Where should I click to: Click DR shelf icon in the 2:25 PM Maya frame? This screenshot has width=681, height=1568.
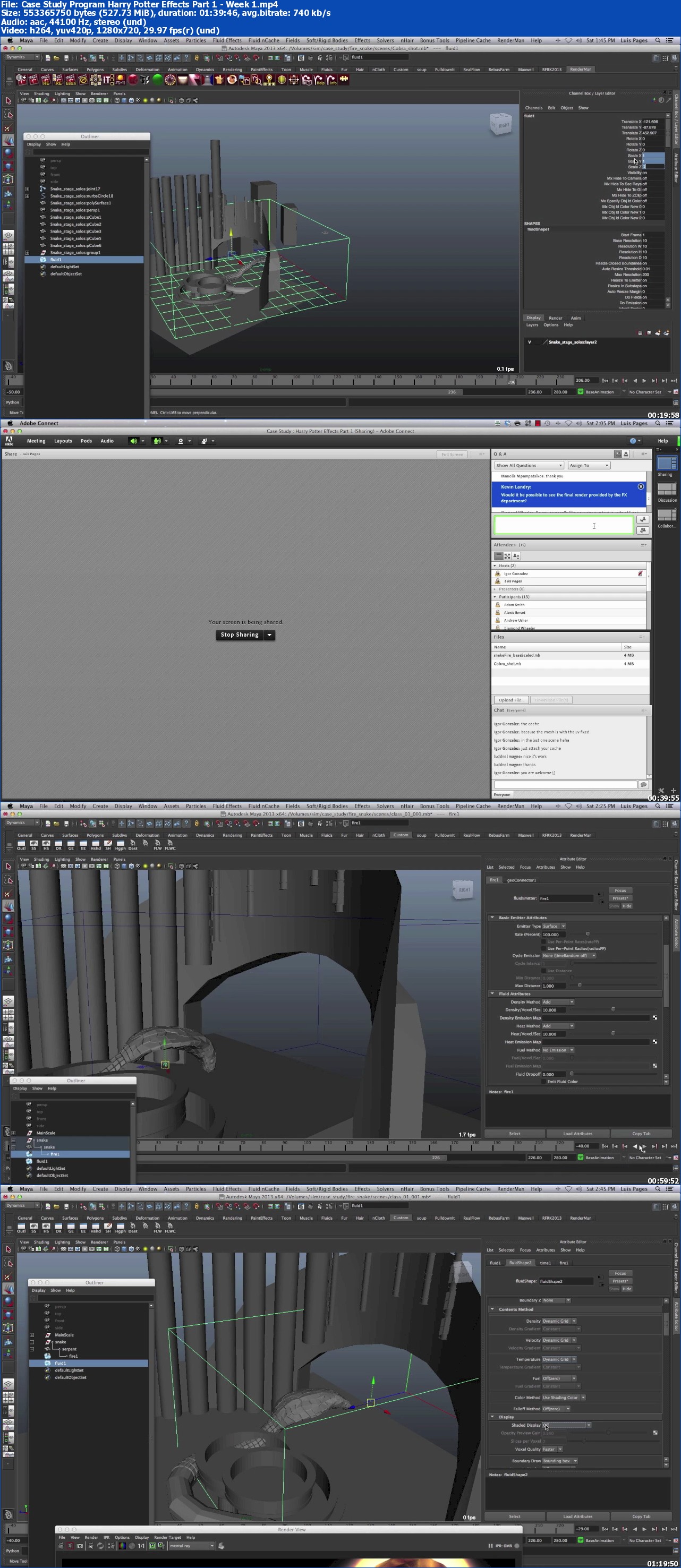click(x=58, y=845)
